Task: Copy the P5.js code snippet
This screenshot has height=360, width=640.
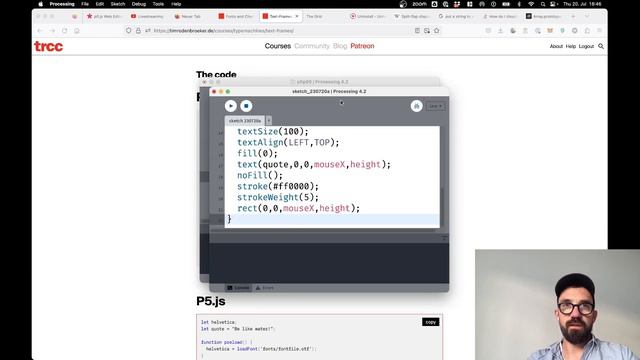Action: coord(431,322)
